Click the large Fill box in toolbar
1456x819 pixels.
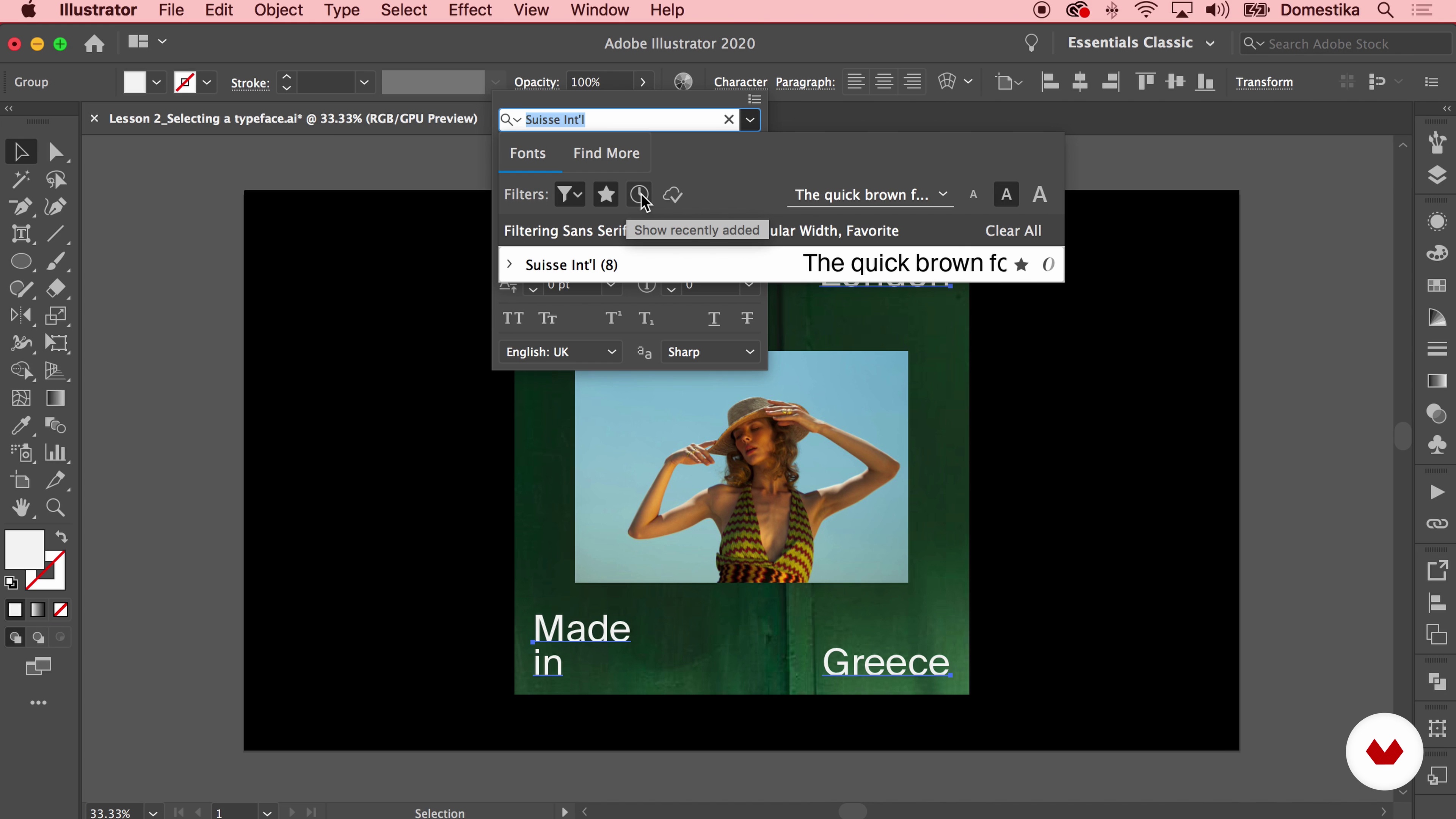(x=24, y=549)
